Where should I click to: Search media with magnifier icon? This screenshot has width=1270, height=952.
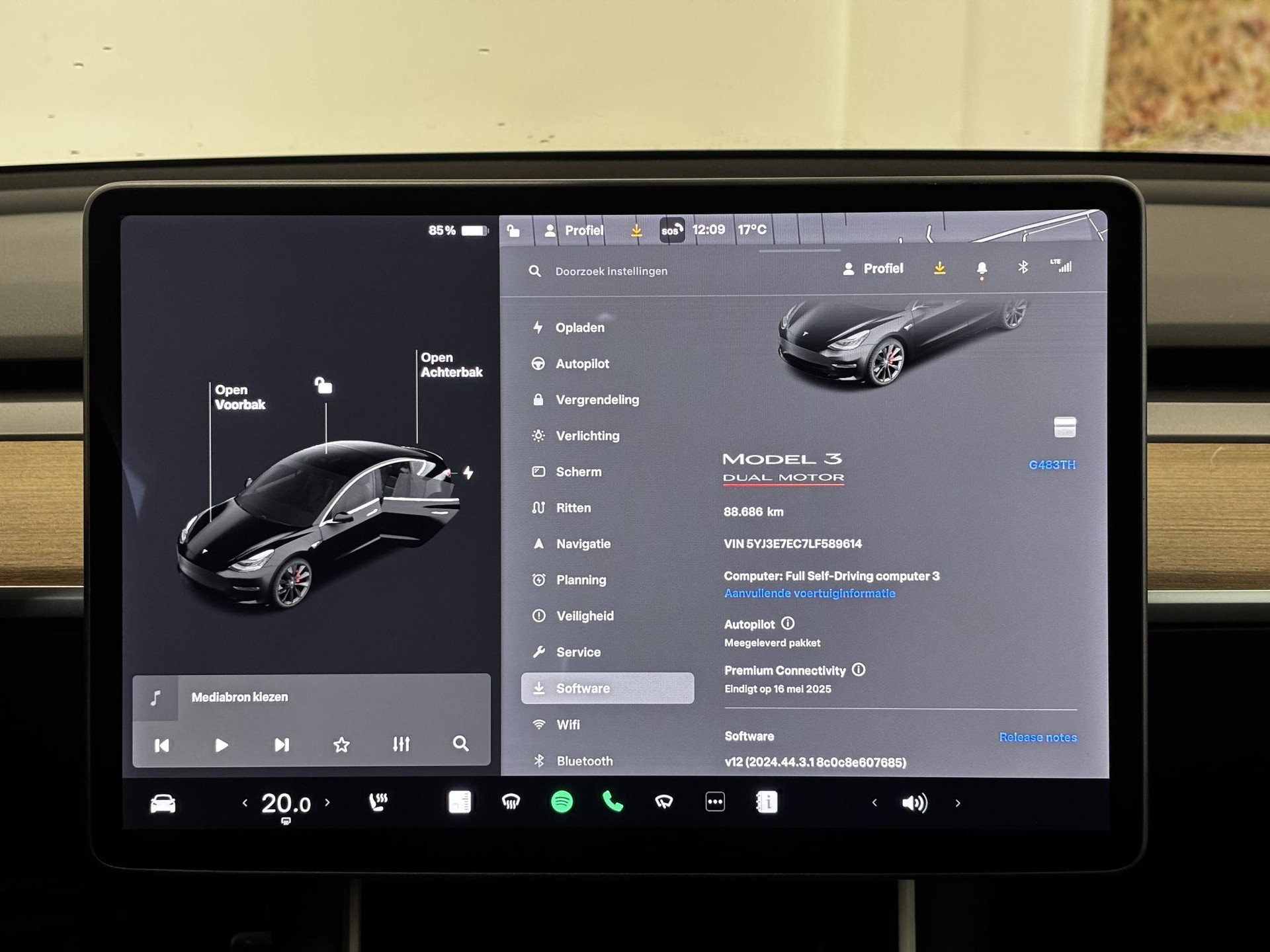[461, 744]
